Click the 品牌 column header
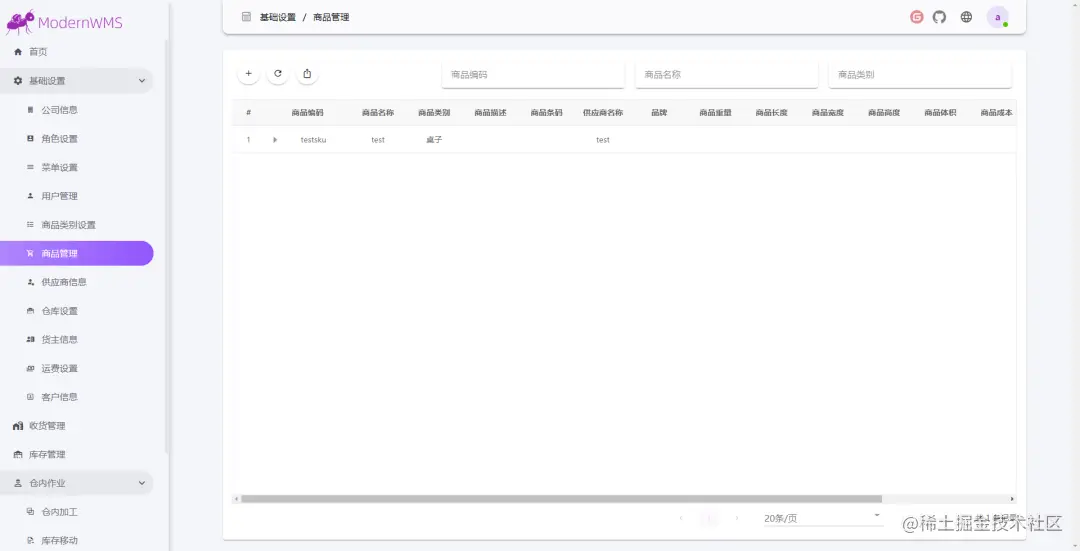This screenshot has width=1080, height=551. pyautogui.click(x=659, y=112)
